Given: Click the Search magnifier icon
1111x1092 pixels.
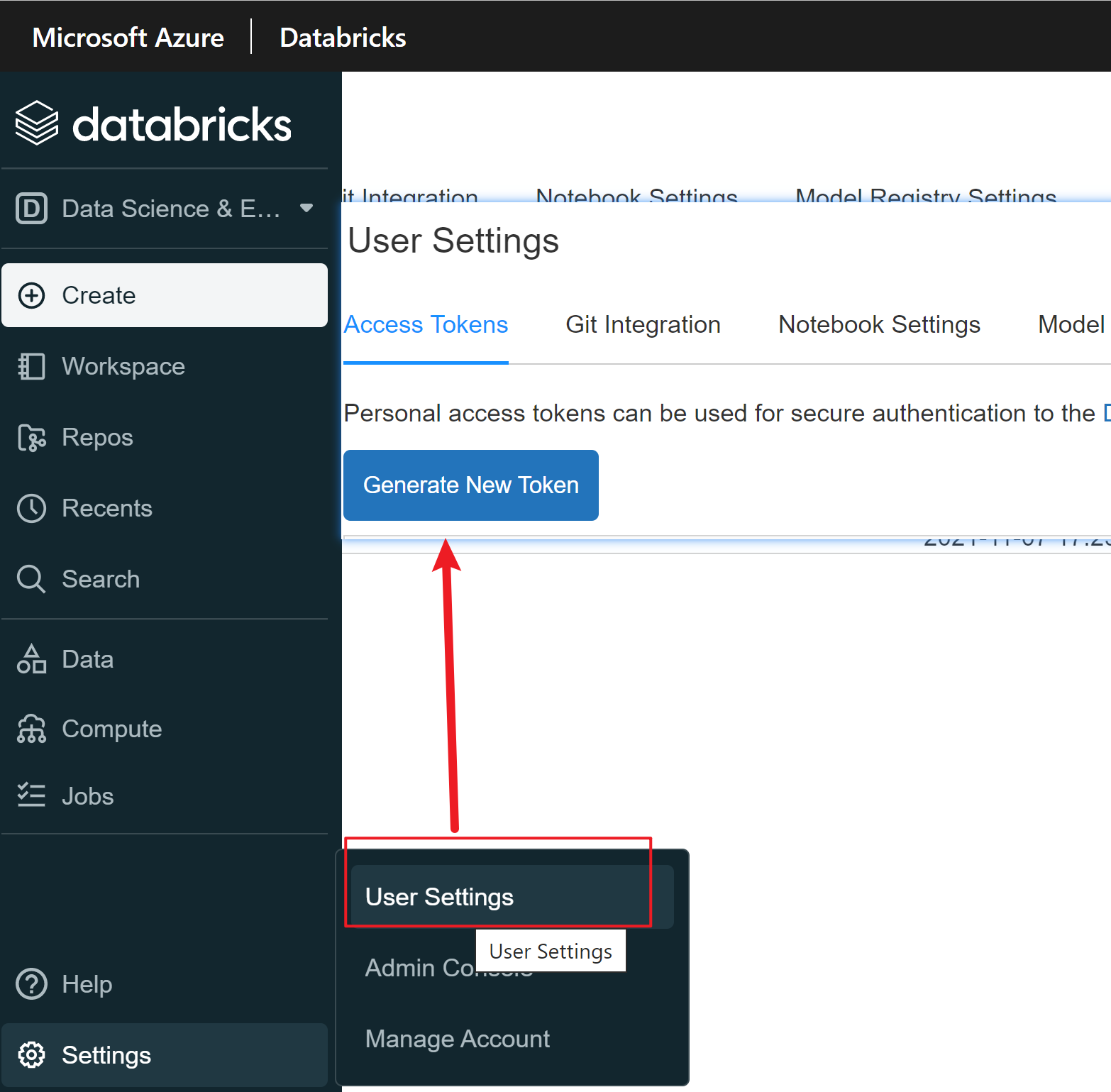Looking at the screenshot, I should [31, 579].
